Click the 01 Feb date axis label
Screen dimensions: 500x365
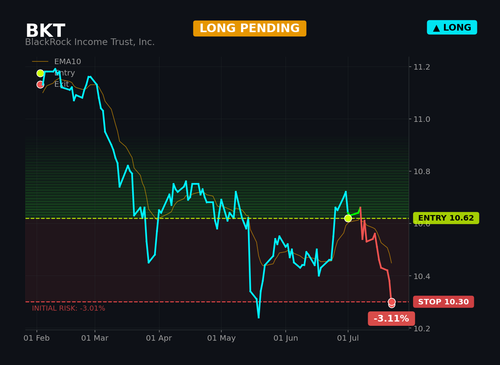(x=36, y=338)
